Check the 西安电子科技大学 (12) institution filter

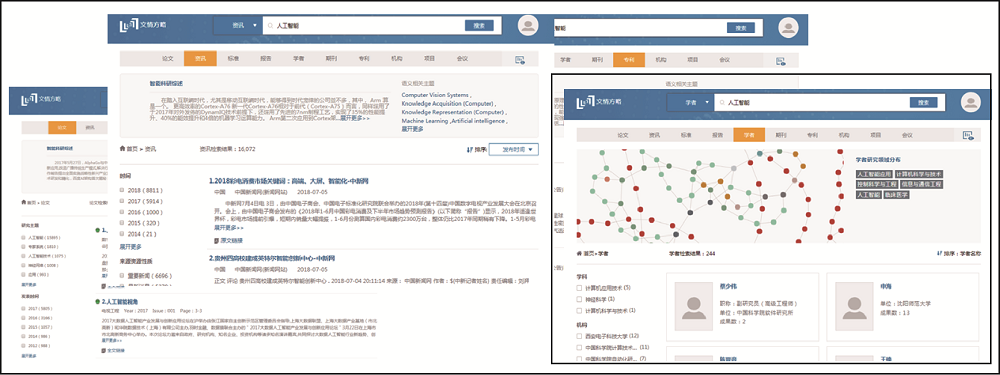click(579, 335)
